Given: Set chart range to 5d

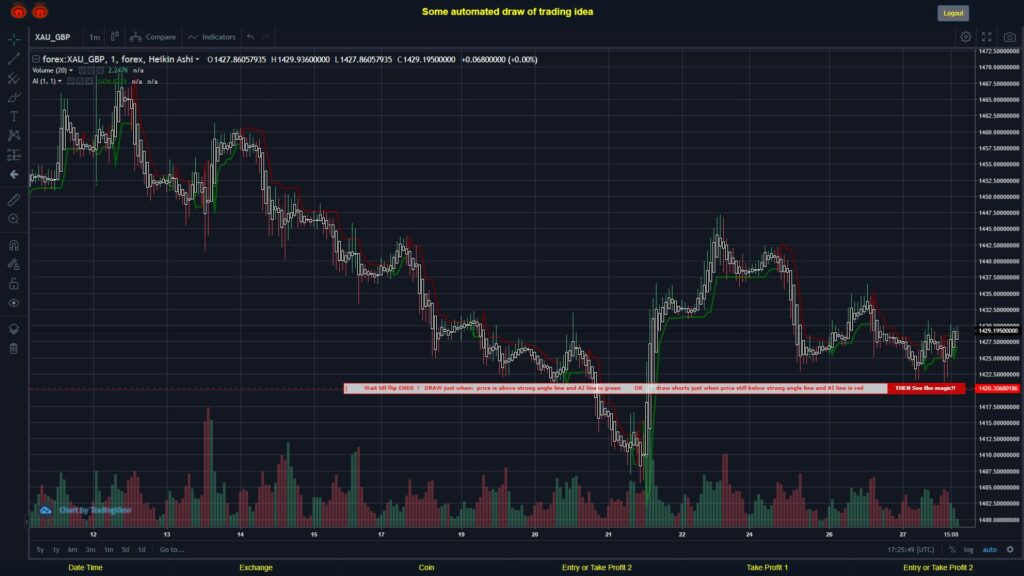Looking at the screenshot, I should [x=125, y=550].
